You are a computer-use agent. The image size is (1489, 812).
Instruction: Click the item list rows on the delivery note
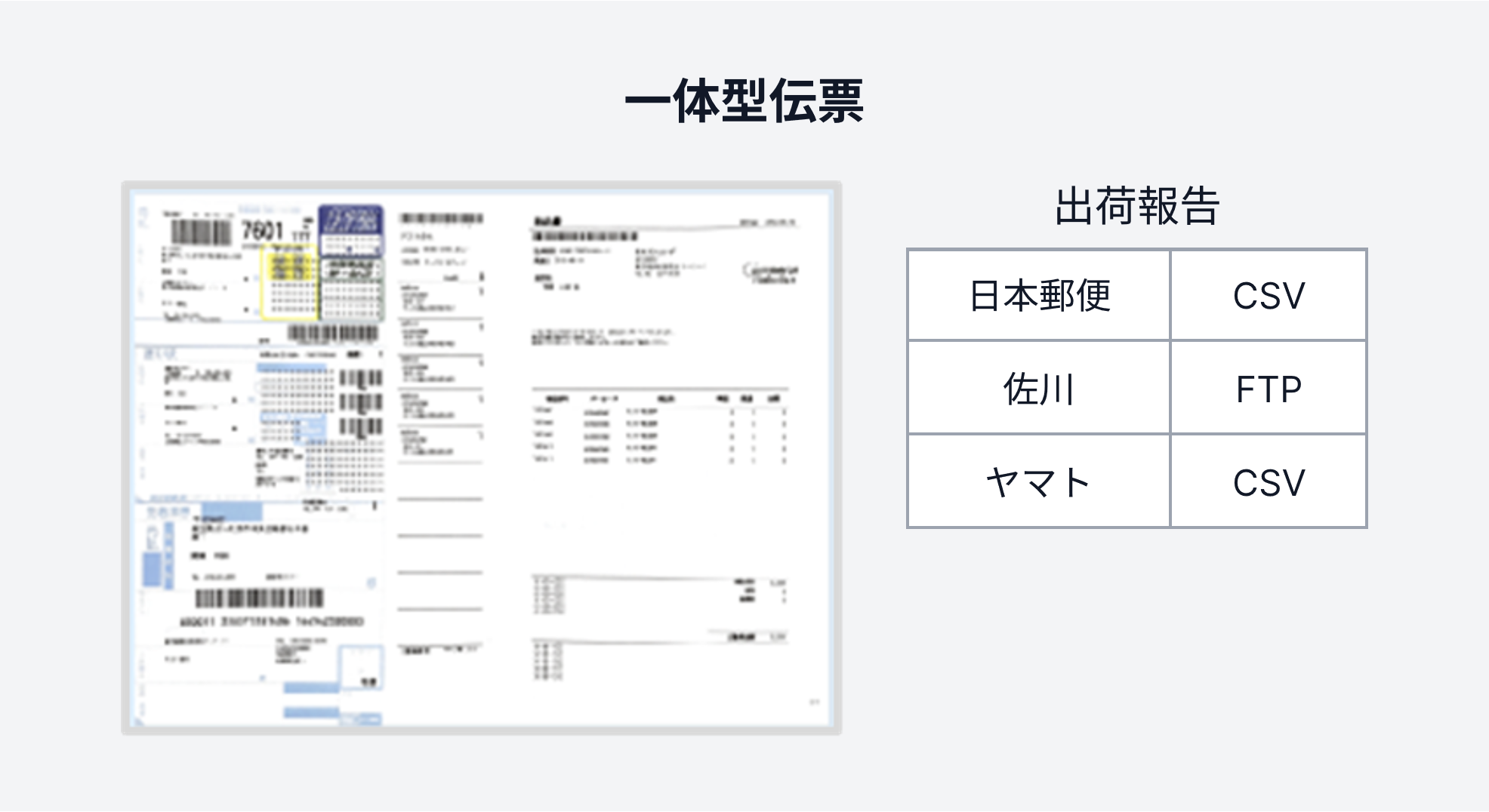pyautogui.click(x=659, y=435)
